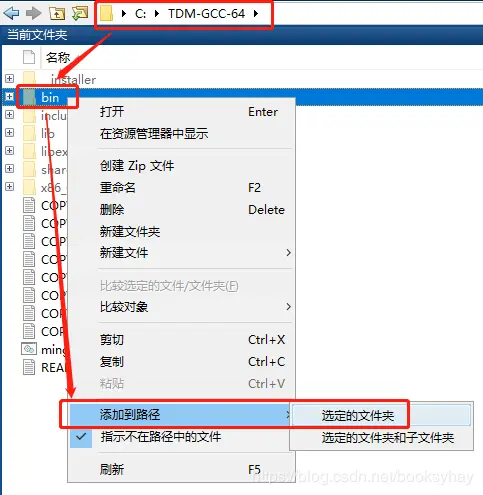
Task: Click C: drive in address path
Action: click(140, 14)
